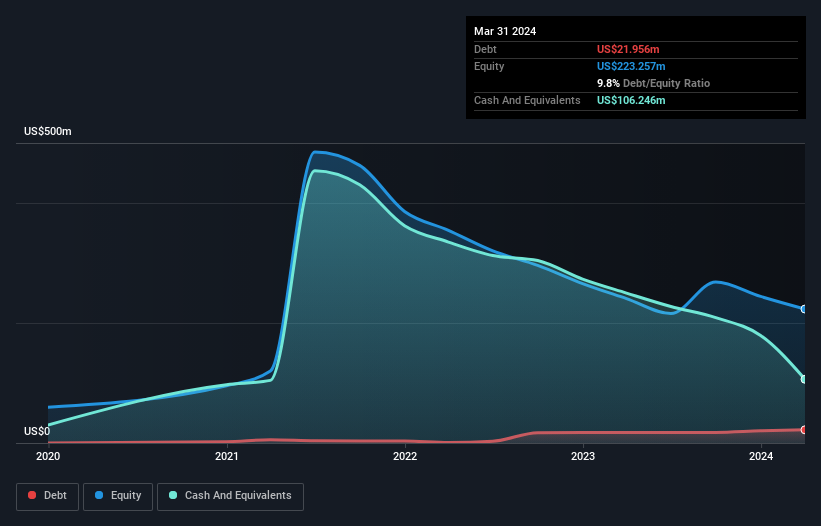Click the Debt row label in tooltip
Image resolution: width=821 pixels, height=526 pixels.
pyautogui.click(x=485, y=49)
